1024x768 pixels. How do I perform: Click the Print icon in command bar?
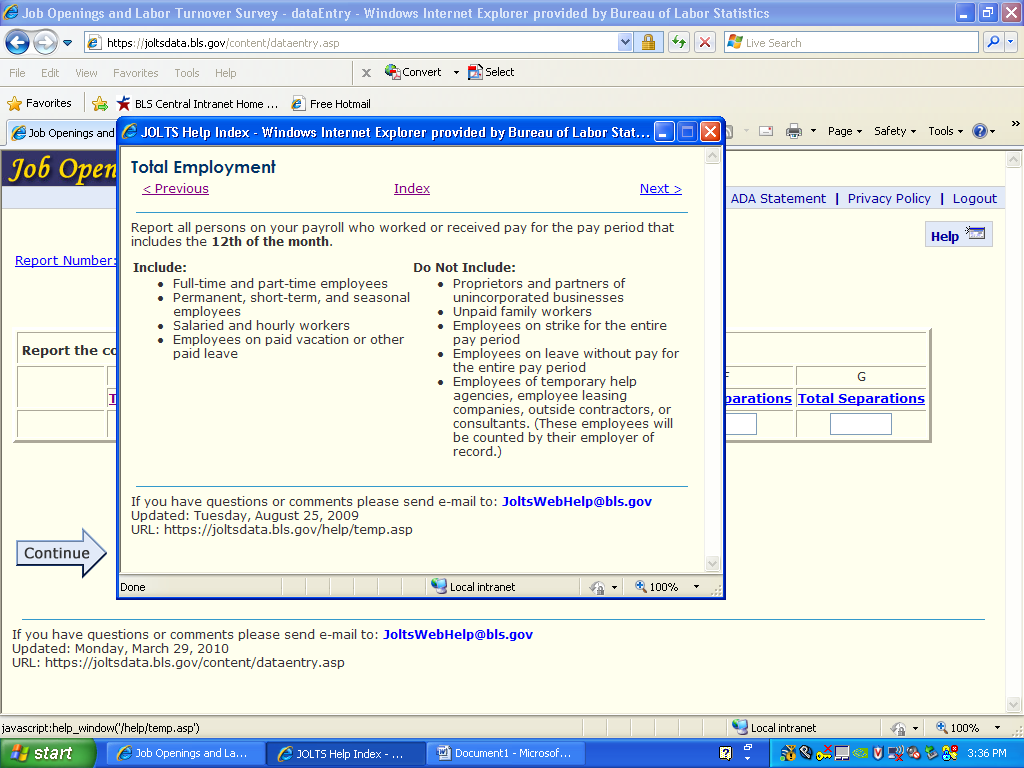794,131
